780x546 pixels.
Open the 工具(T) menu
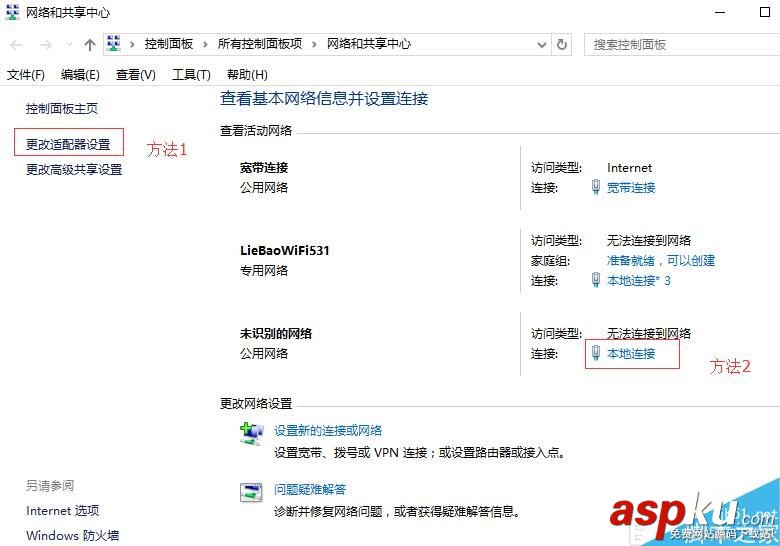click(x=191, y=75)
